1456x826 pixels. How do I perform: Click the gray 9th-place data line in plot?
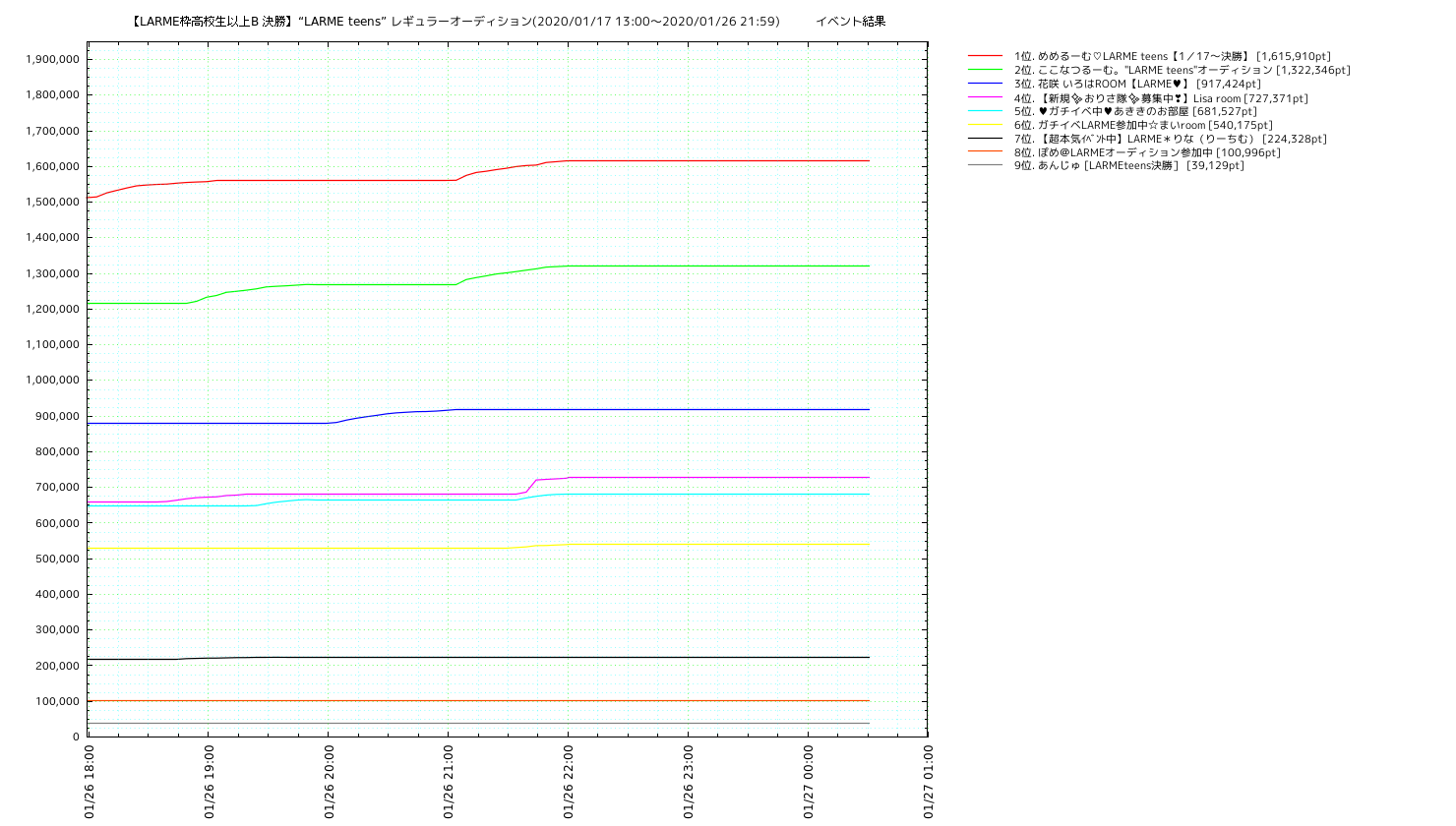pos(479,723)
